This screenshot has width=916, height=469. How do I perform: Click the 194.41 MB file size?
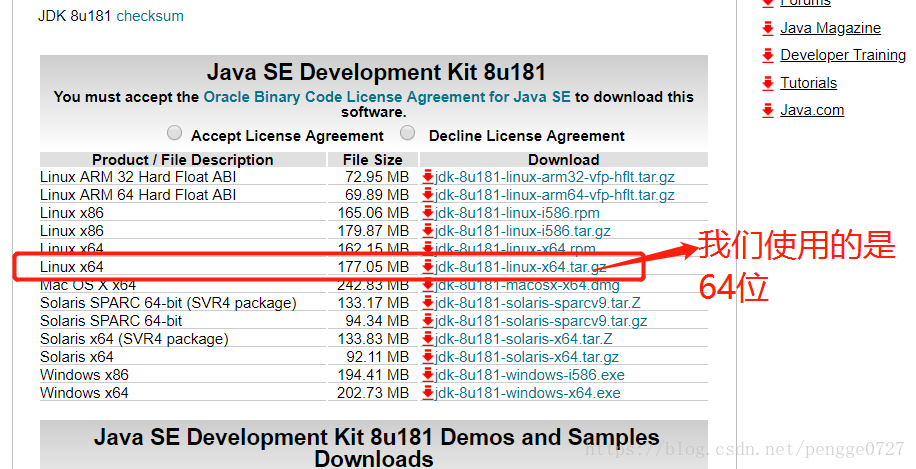coord(373,375)
